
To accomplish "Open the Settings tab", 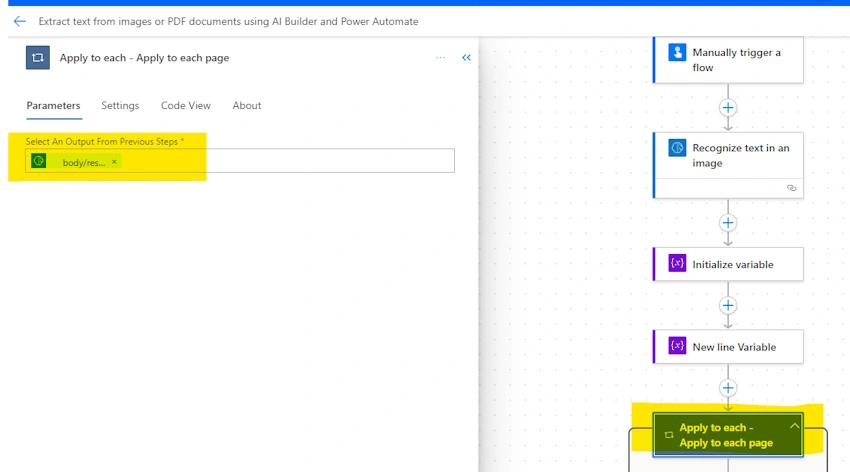I will coord(120,106).
